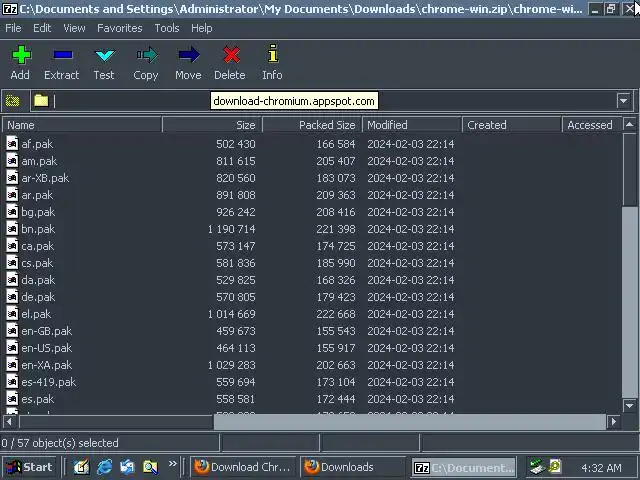Run Test on the archive
The image size is (640, 480).
coord(104,55)
